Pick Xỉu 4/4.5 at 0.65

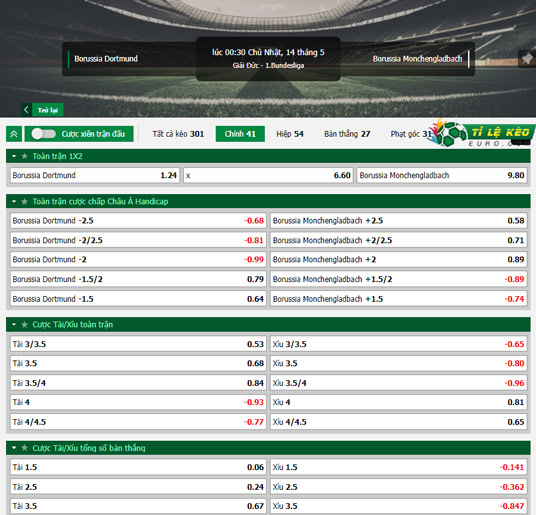(x=398, y=422)
